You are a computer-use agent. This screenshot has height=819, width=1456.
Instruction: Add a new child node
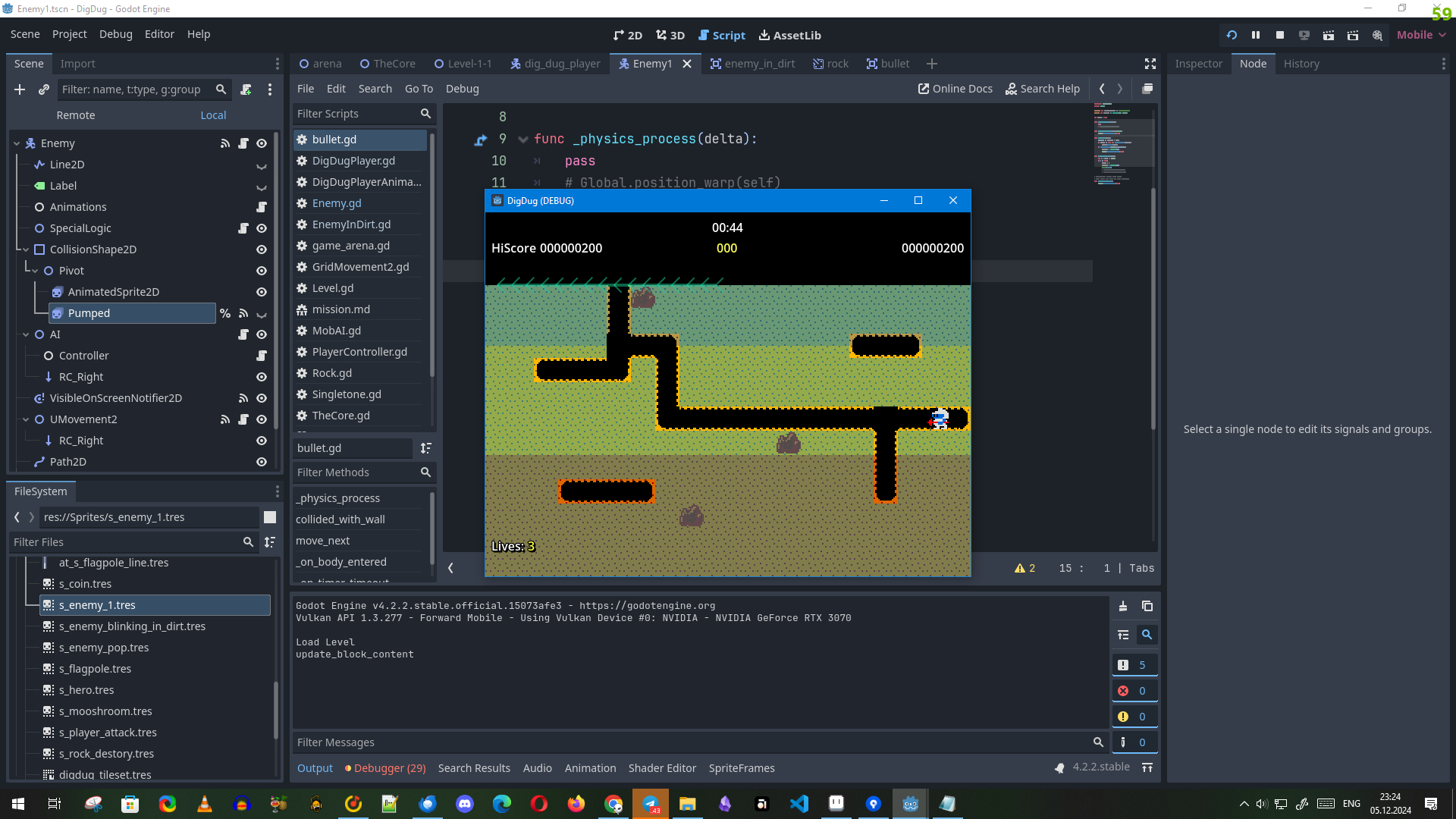point(20,89)
